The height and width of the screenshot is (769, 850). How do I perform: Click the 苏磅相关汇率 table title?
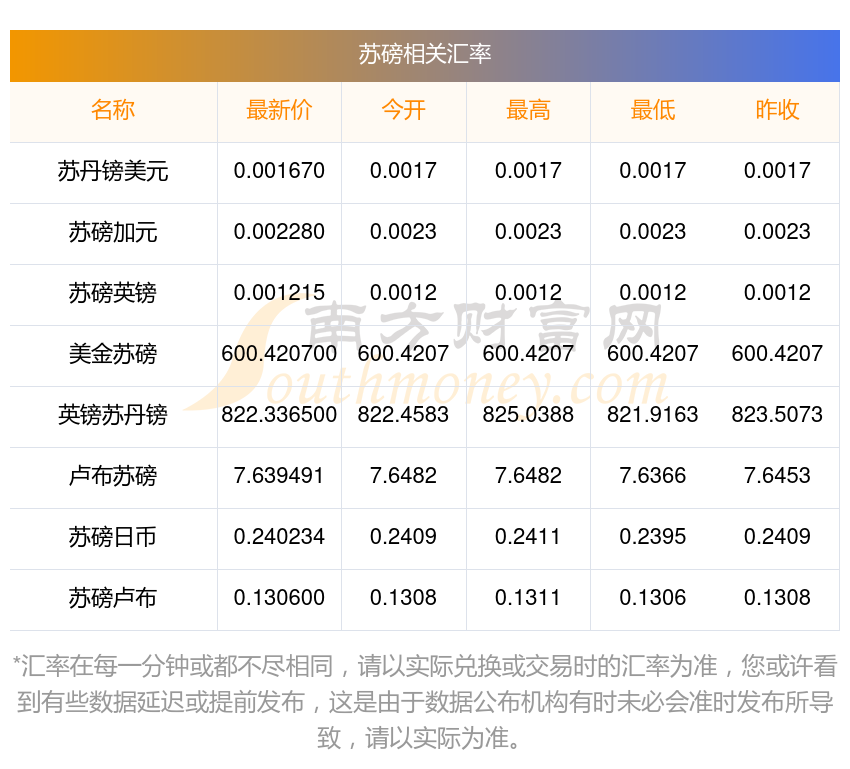point(424,54)
